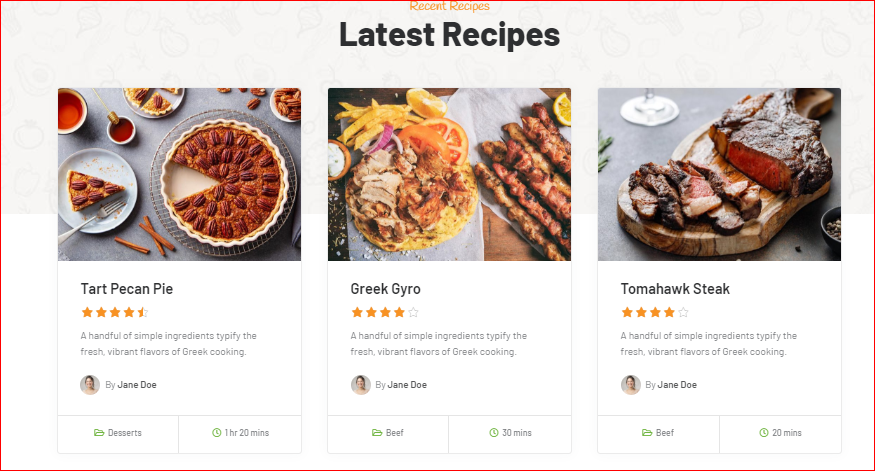Click the clock icon next to 30 mins
Screen dimensions: 875x471
point(494,432)
